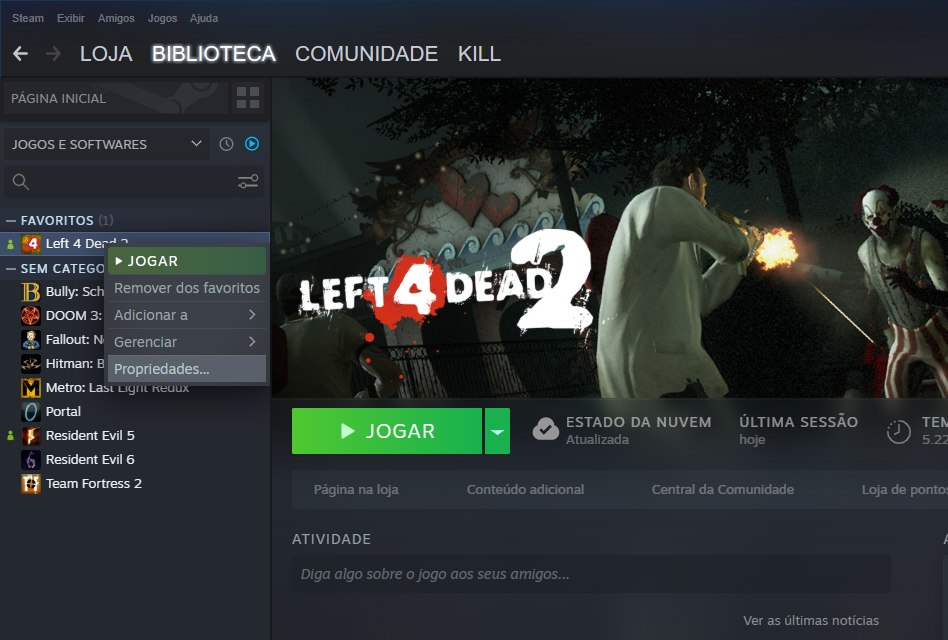Open Loja de pontos link
The height and width of the screenshot is (640, 948).
pos(904,490)
